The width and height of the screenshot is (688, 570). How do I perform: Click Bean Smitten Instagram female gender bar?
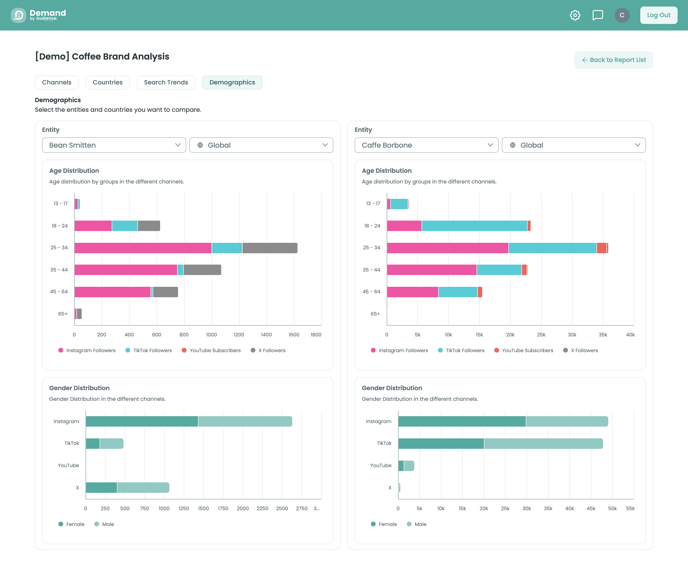[142, 422]
